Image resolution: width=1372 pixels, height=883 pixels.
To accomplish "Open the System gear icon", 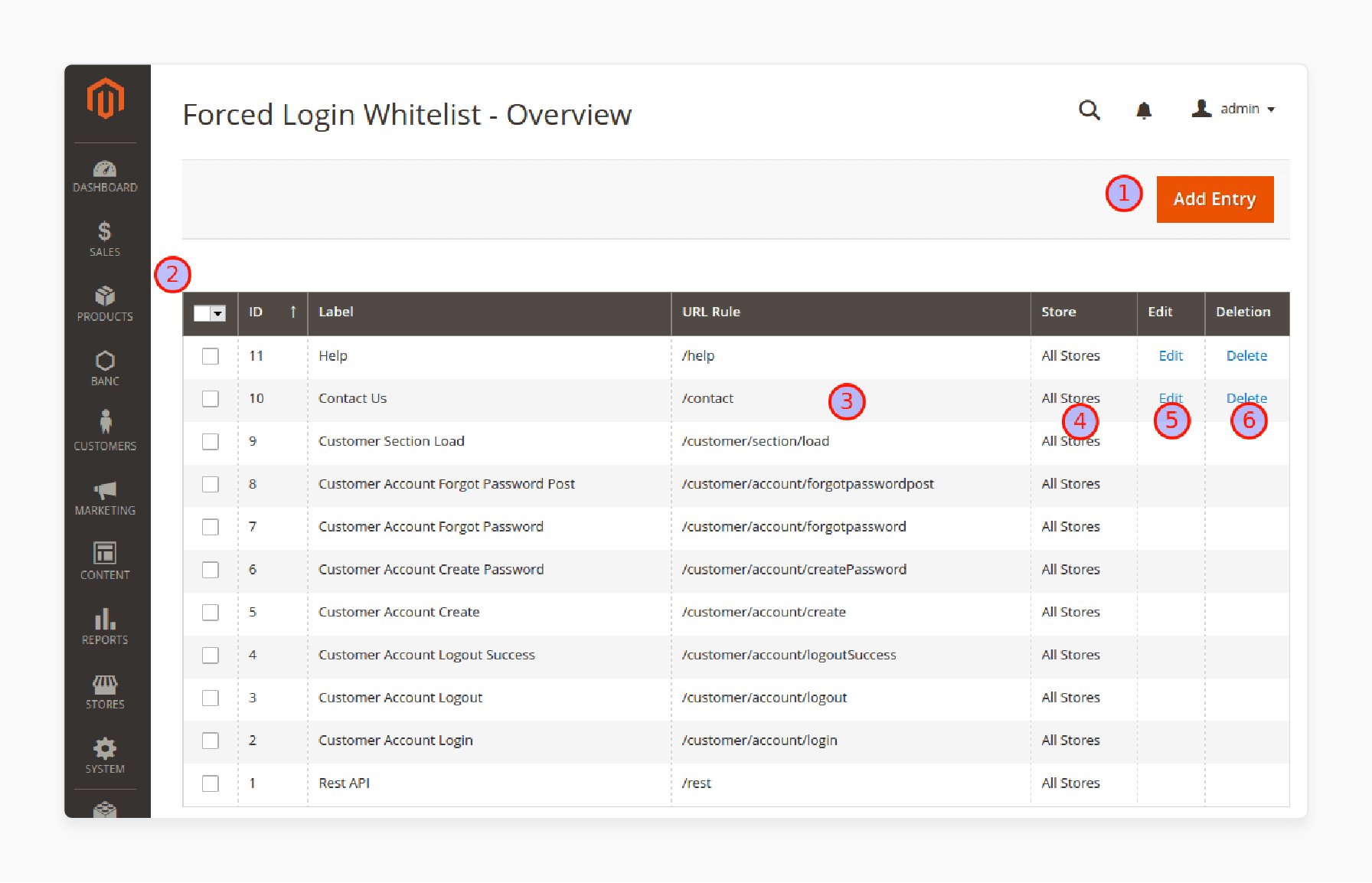I will point(105,748).
